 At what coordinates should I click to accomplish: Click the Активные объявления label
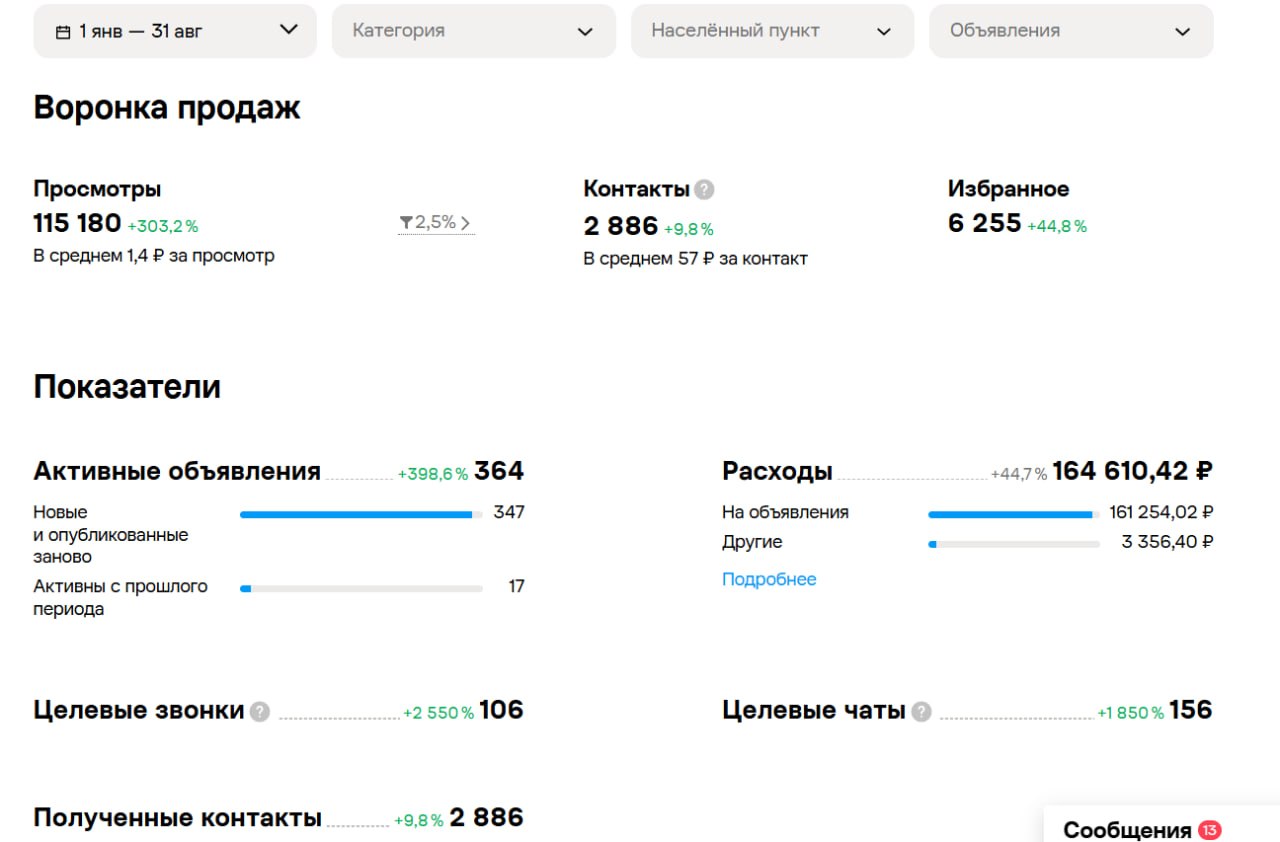[x=177, y=471]
